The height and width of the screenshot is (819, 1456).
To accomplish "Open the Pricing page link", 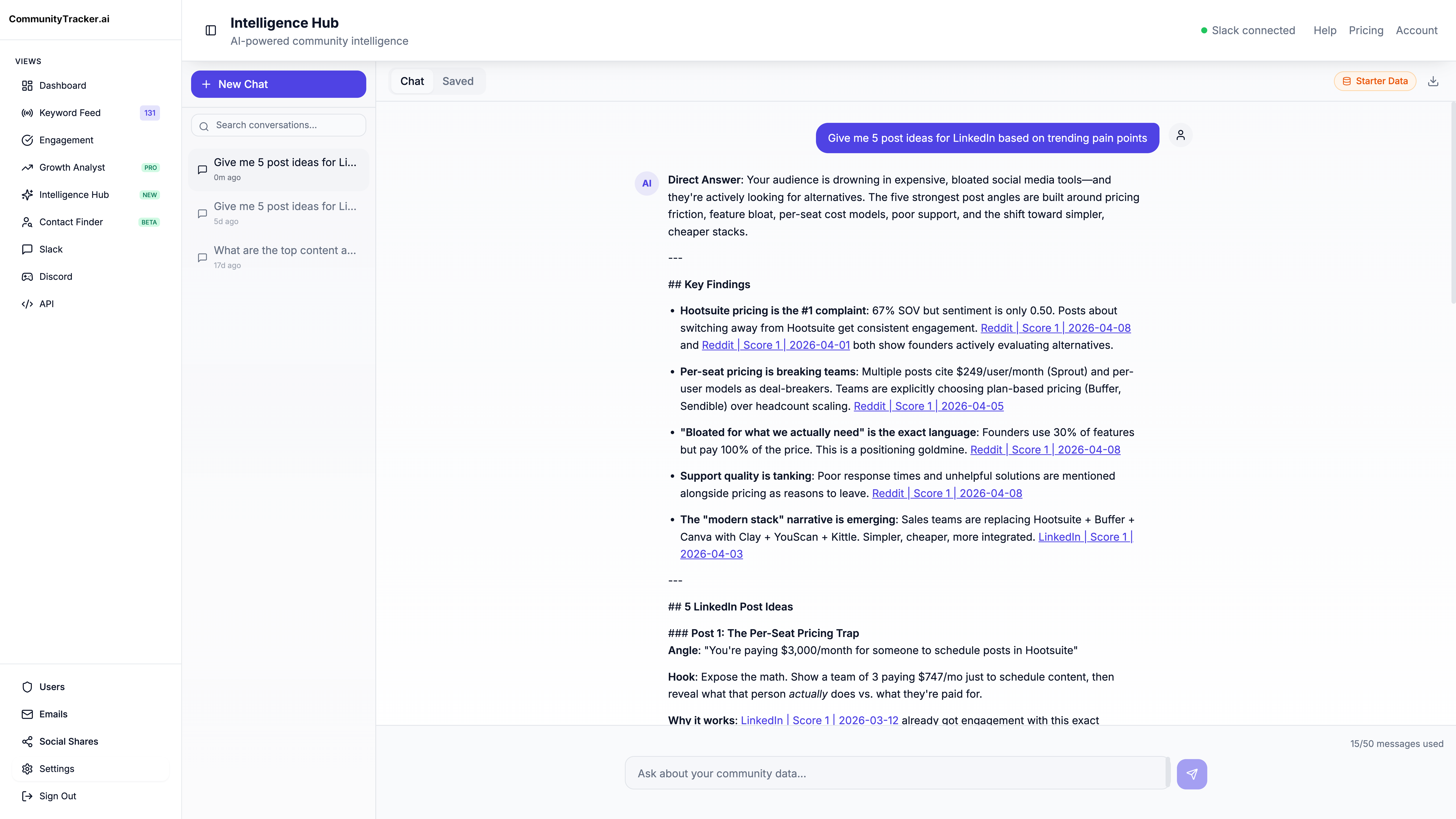I will [1366, 31].
